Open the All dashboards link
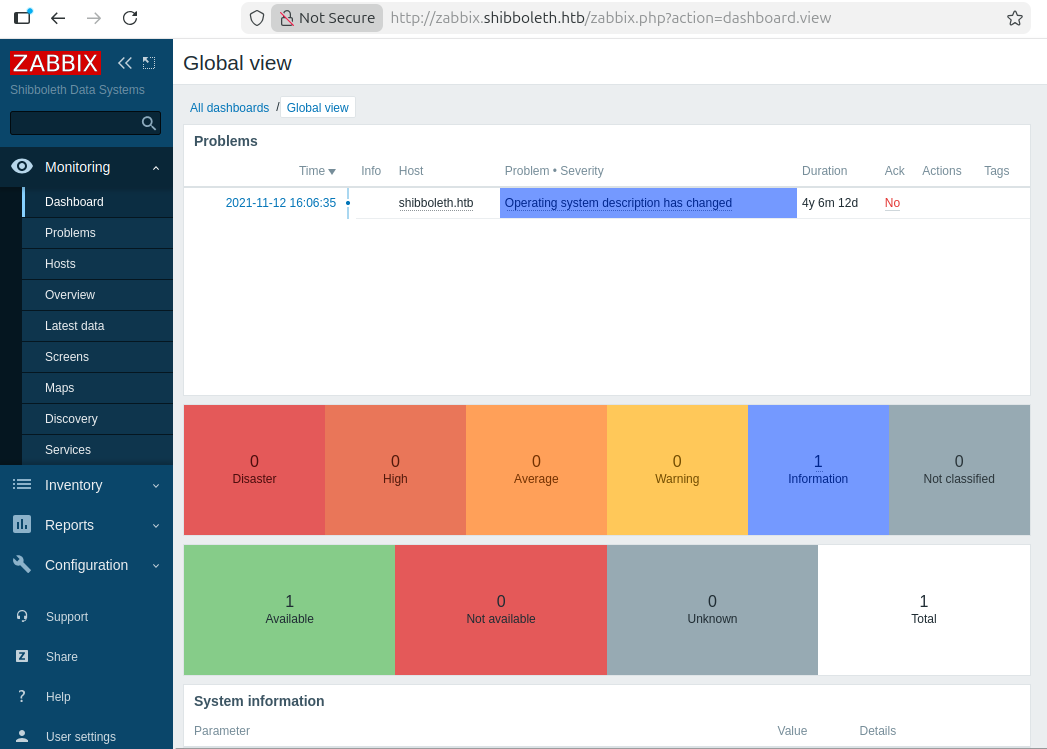 click(x=229, y=107)
